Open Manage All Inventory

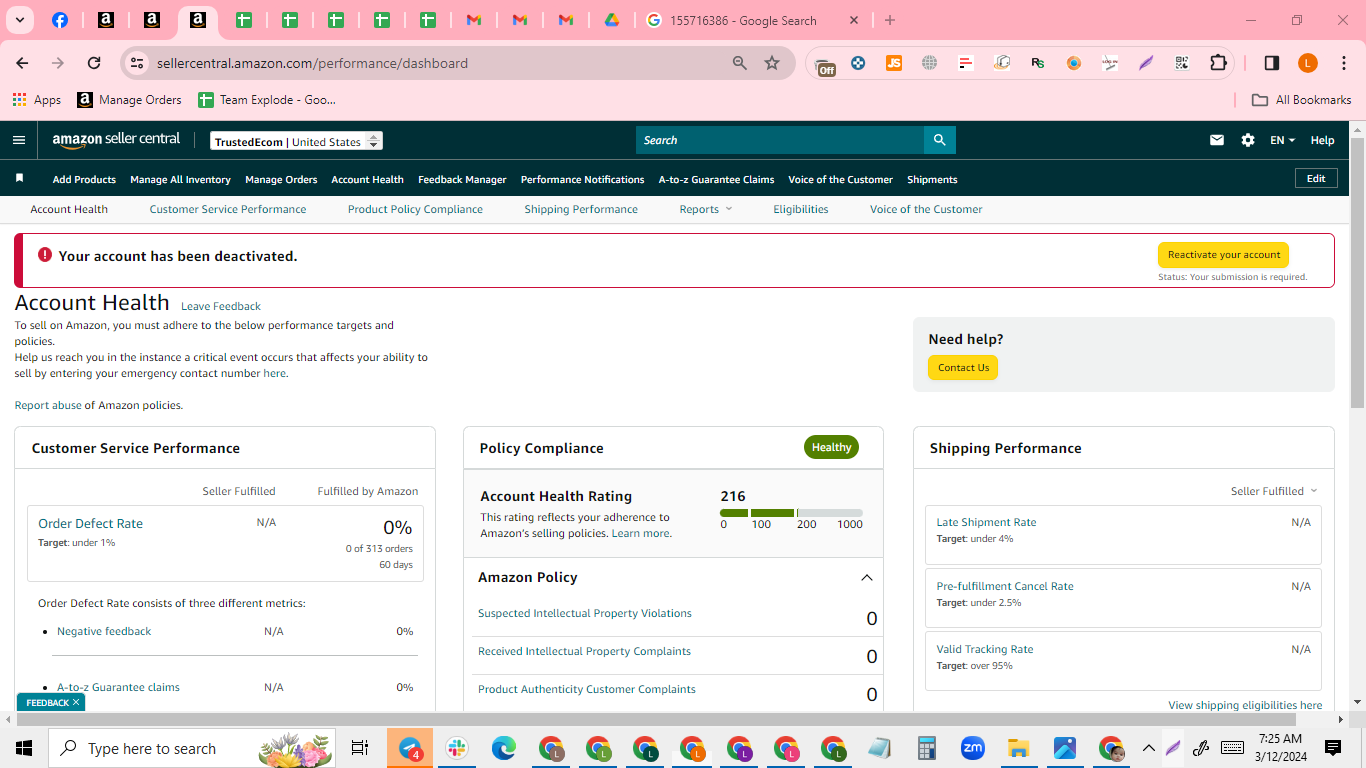180,180
